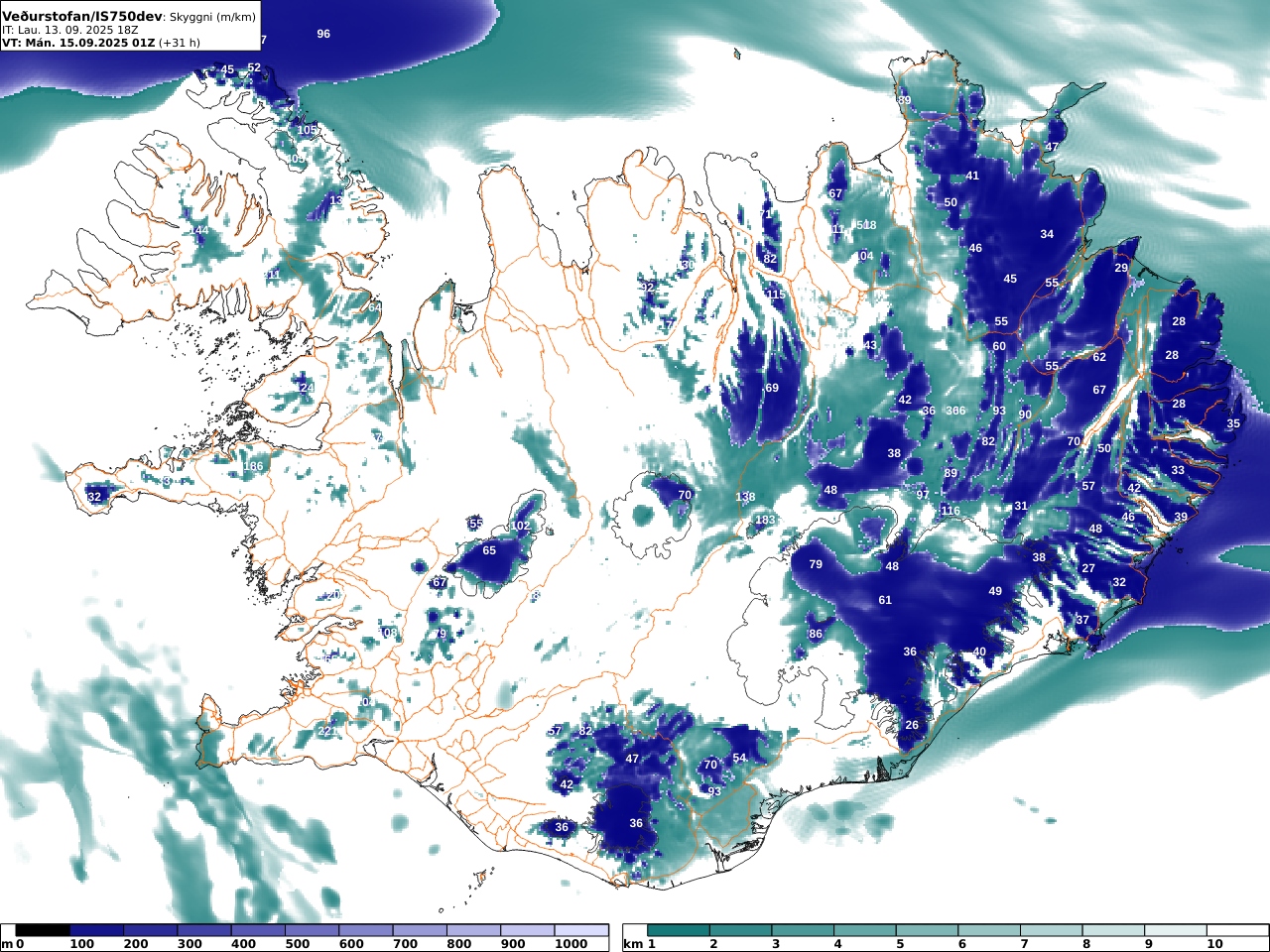This screenshot has height=952, width=1270.
Task: Pick the km swatch between 5 and 6
Action: pos(927,930)
